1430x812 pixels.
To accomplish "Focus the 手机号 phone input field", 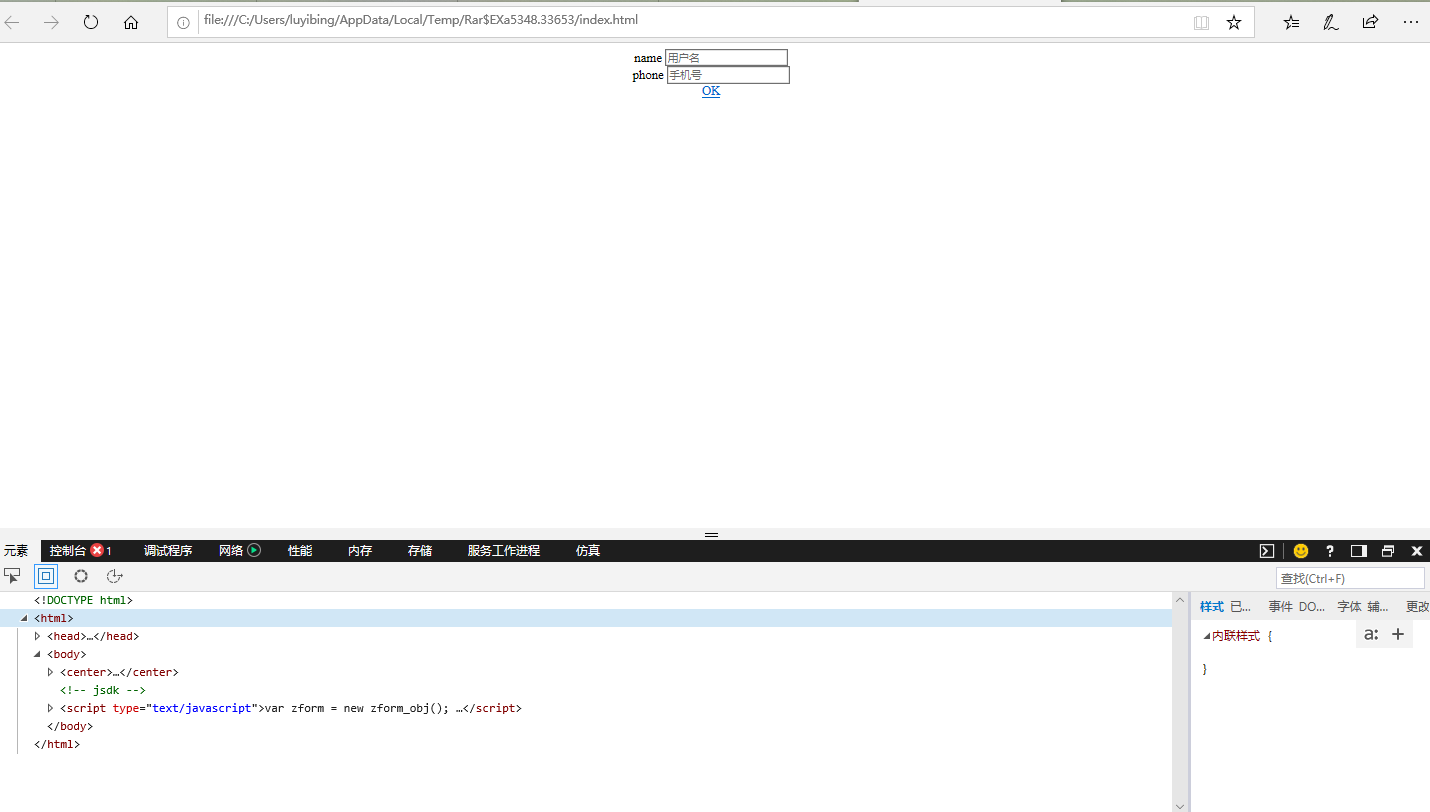I will pos(728,75).
